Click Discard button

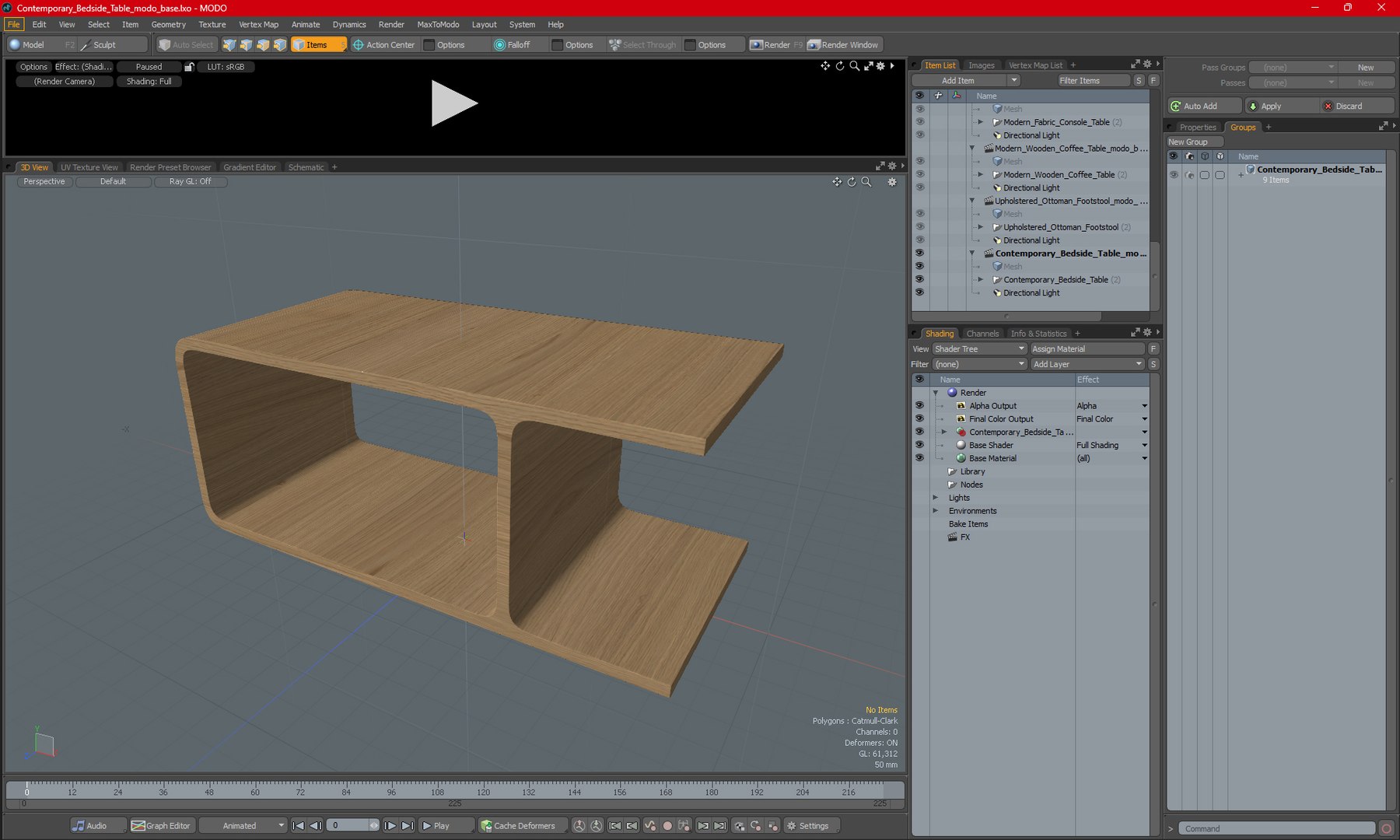1356,106
